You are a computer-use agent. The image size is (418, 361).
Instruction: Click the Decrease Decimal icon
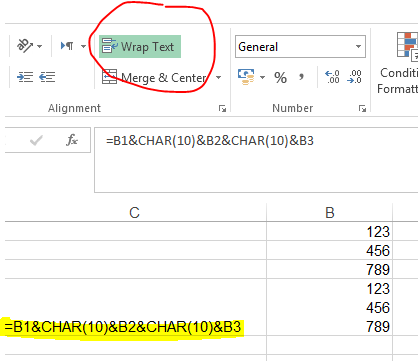pos(354,77)
